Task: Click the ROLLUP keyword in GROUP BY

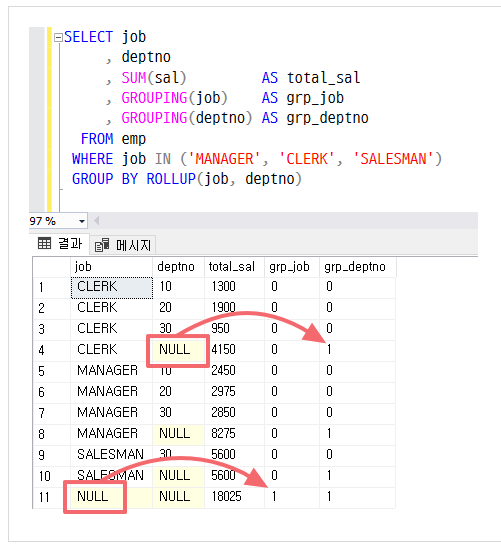Action: [171, 179]
